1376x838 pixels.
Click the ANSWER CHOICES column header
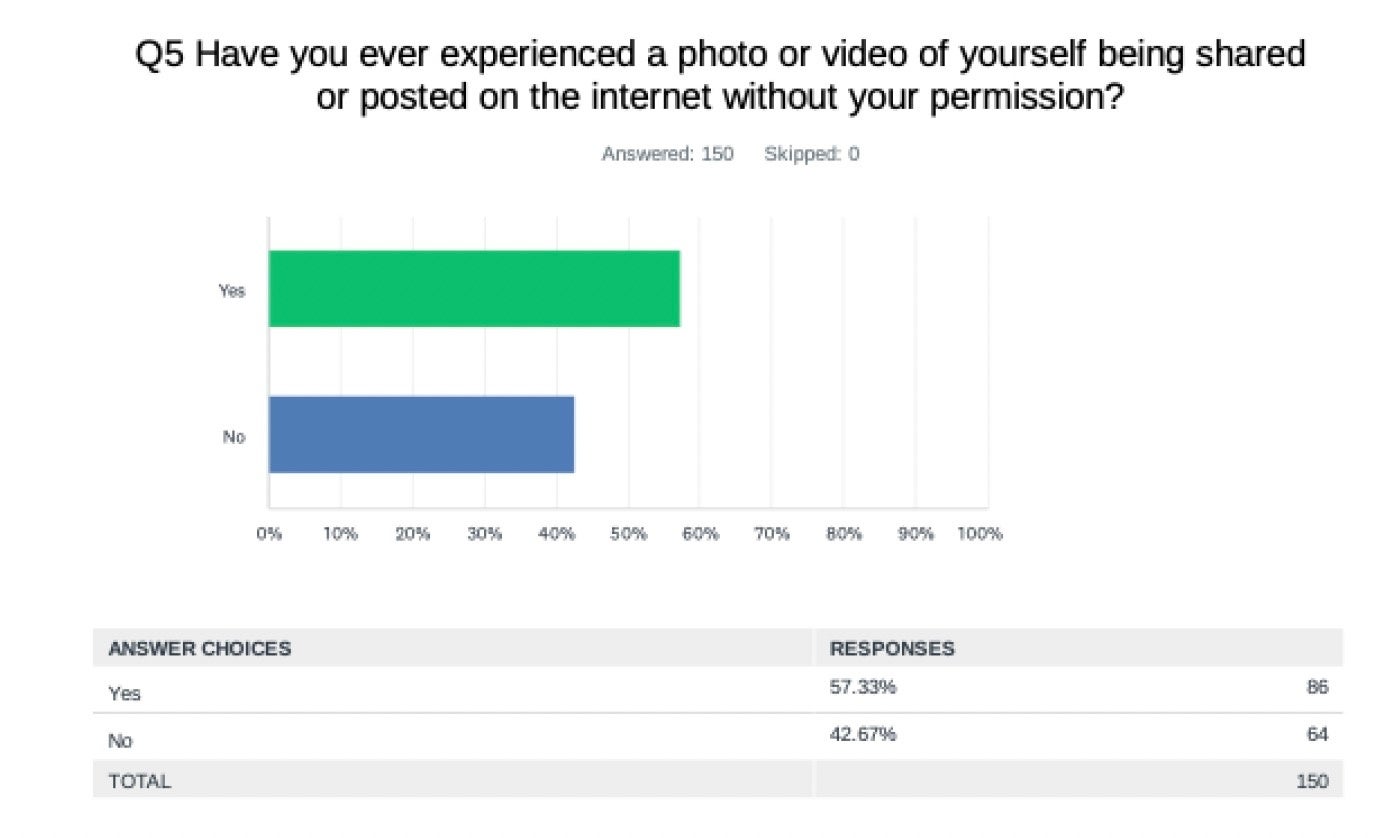(x=199, y=648)
